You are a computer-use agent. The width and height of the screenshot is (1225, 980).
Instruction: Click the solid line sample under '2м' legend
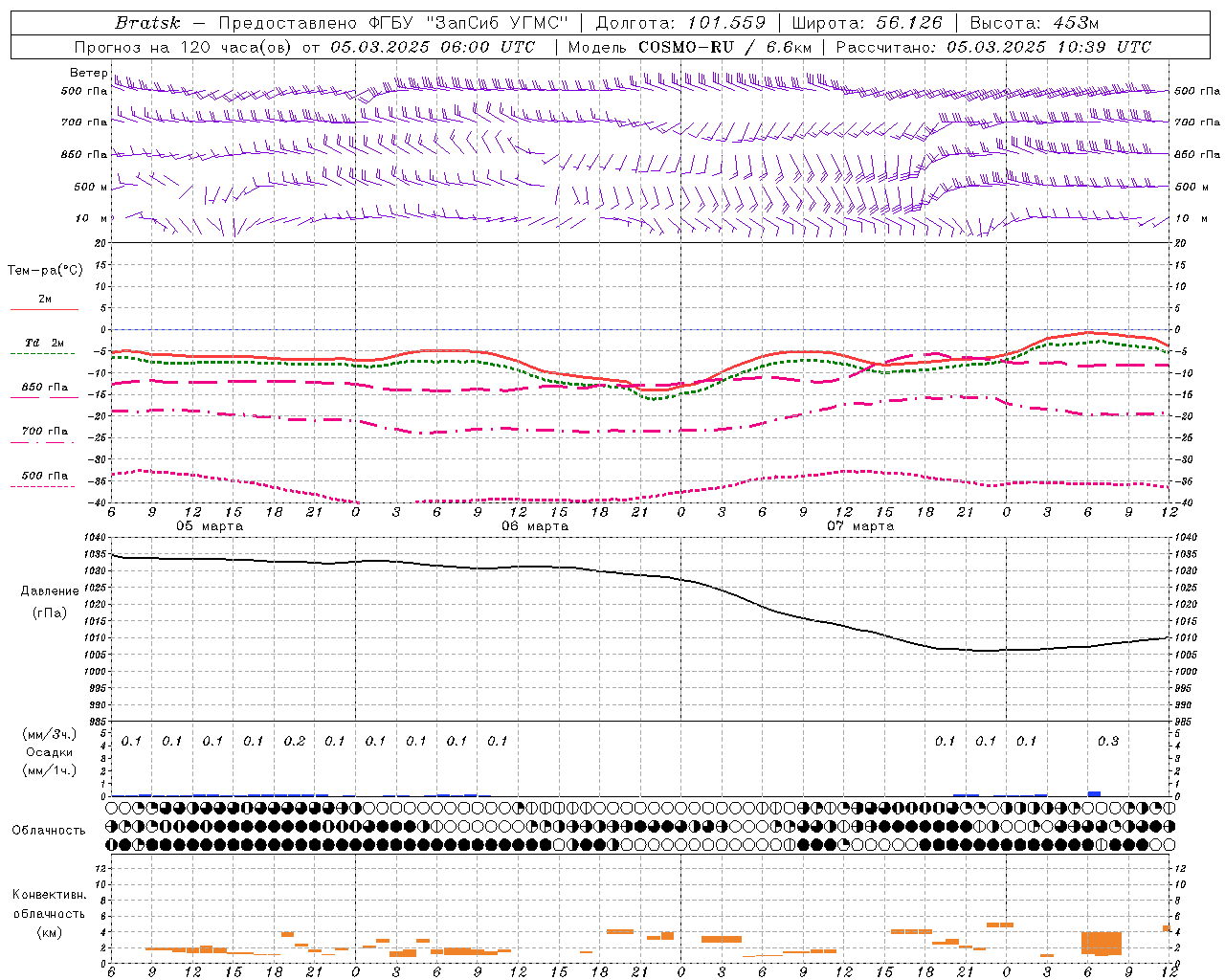(44, 310)
